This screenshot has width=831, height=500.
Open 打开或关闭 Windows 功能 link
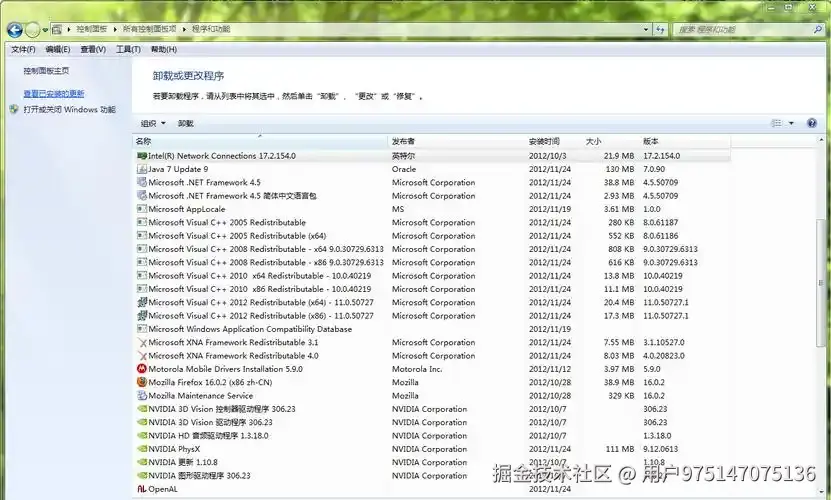tap(69, 109)
